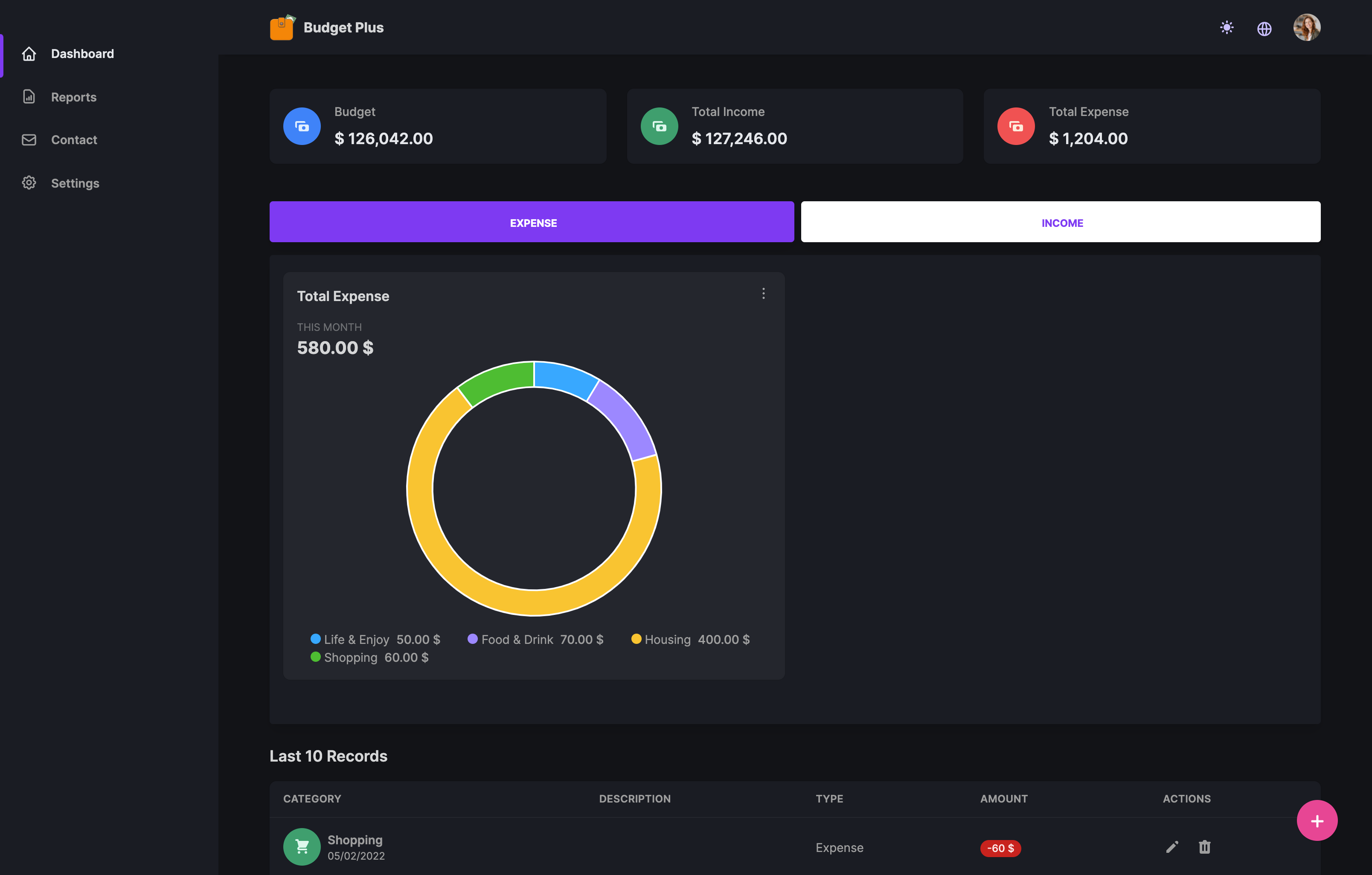
Task: Edit the Shopping record pencil icon
Action: [x=1171, y=847]
